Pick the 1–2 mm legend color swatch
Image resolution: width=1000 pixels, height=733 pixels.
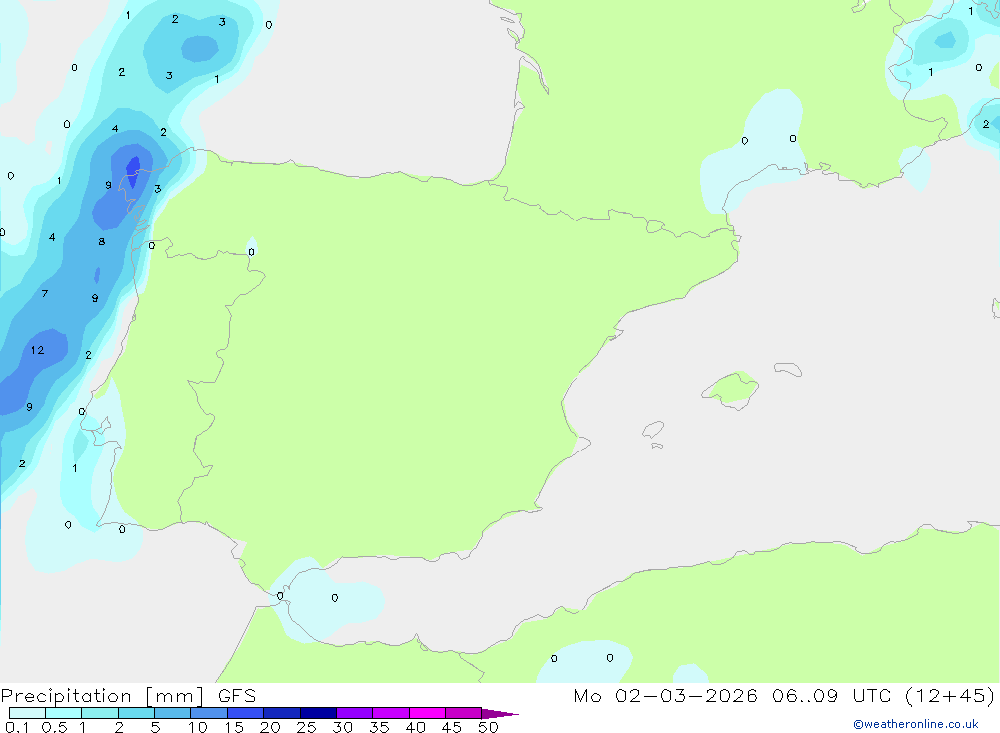point(100,713)
